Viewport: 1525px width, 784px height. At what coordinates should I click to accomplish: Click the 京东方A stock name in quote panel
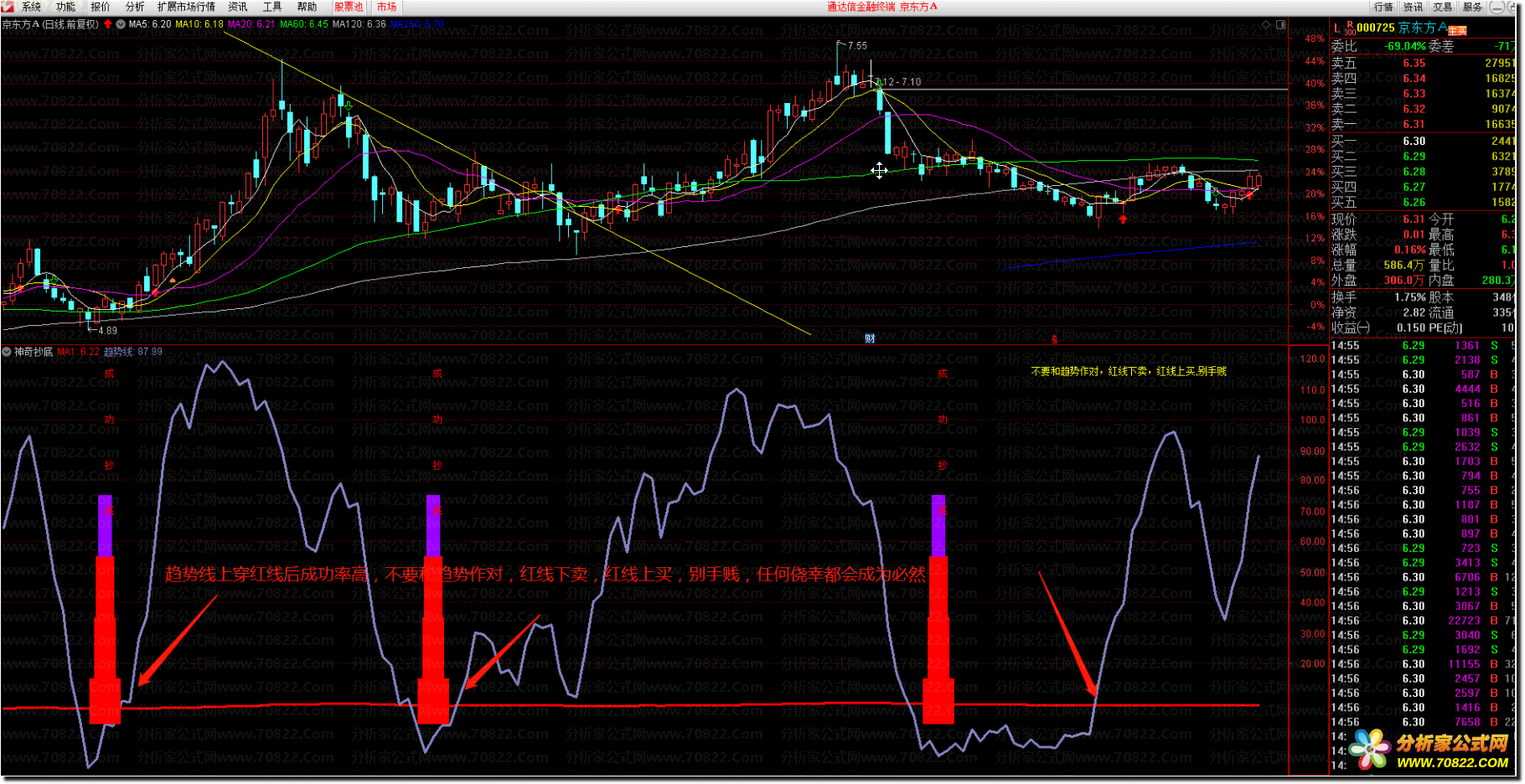click(1422, 28)
